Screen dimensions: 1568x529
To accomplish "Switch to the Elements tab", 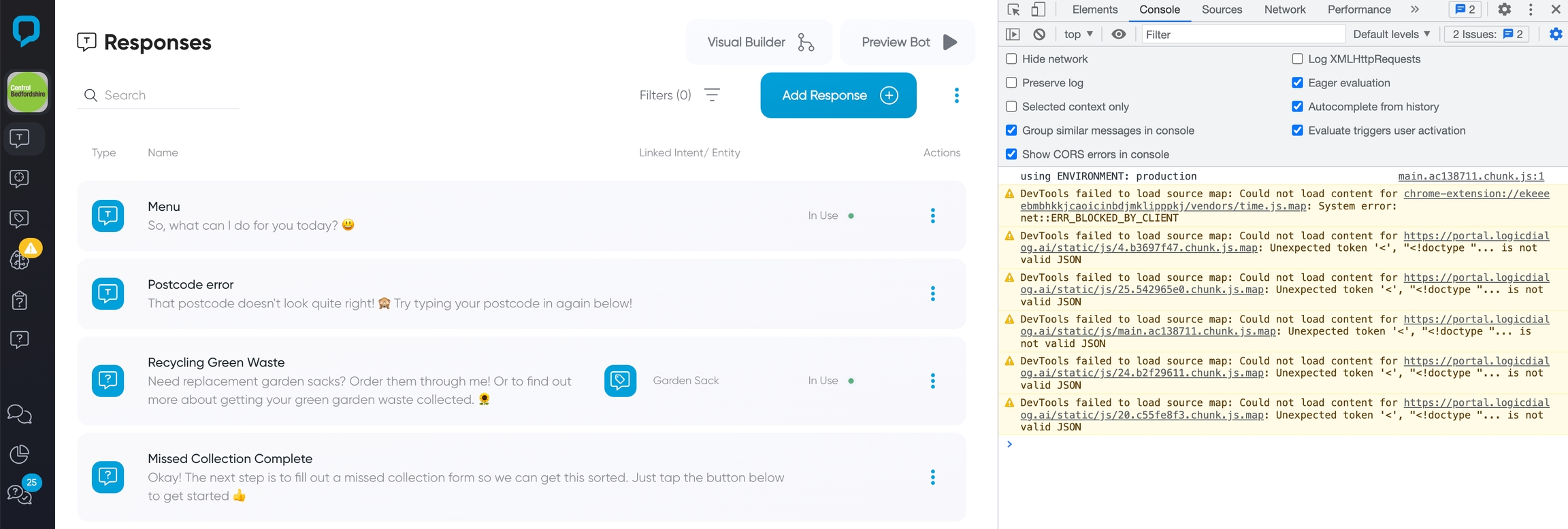I will pos(1094,10).
